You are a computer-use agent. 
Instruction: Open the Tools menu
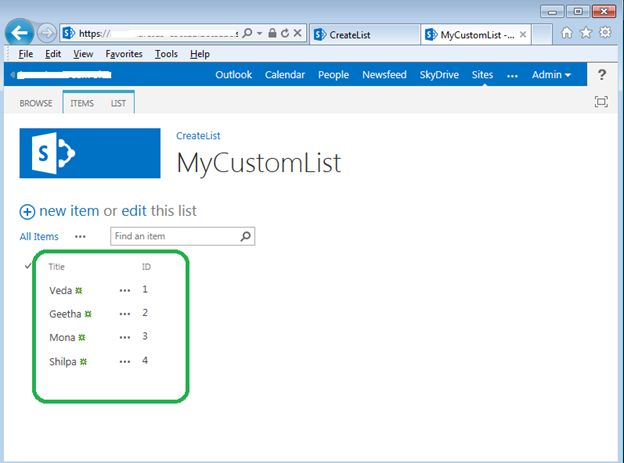166,54
